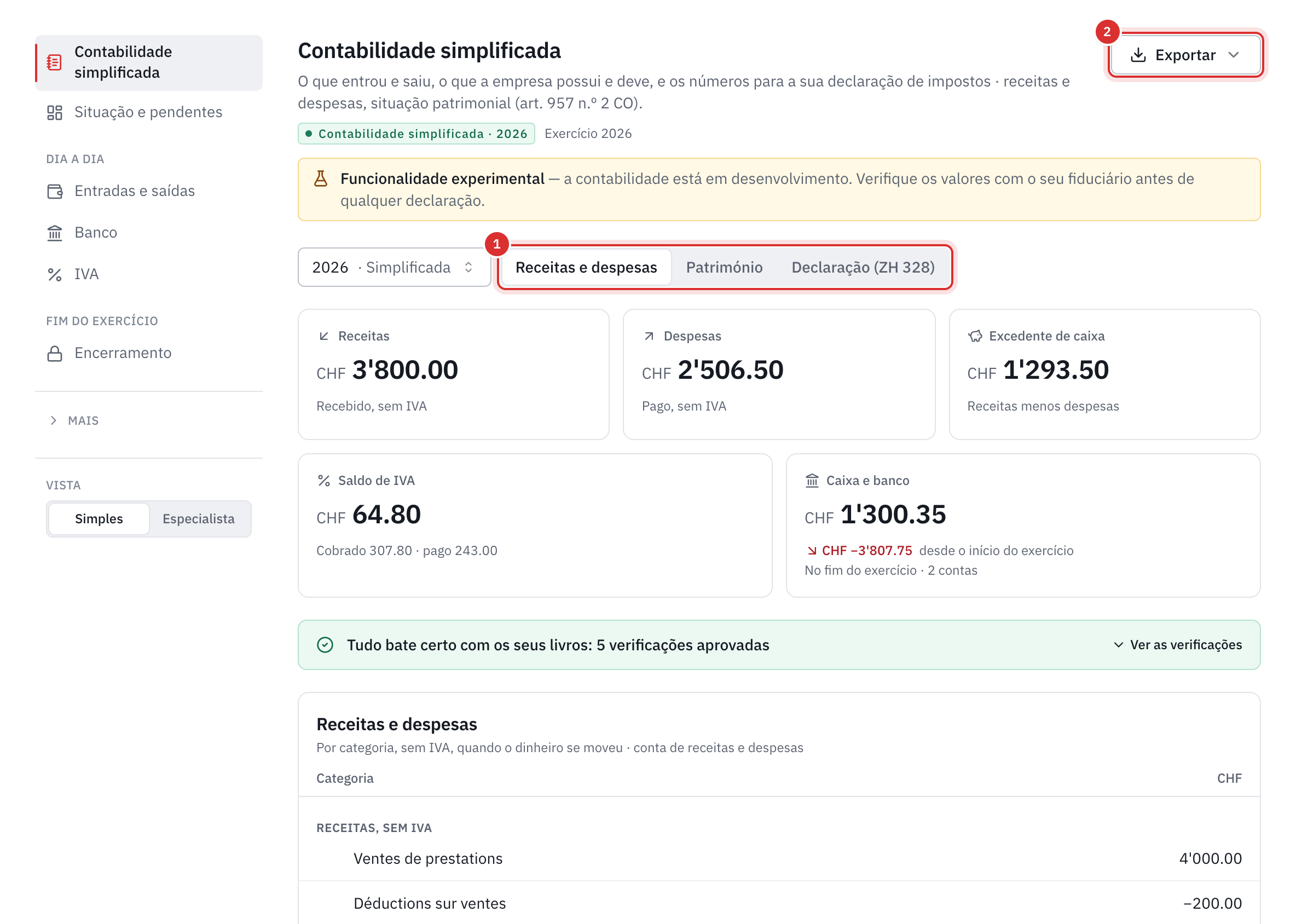The image size is (1296, 924).
Task: Click the Categoria column header
Action: tap(345, 778)
